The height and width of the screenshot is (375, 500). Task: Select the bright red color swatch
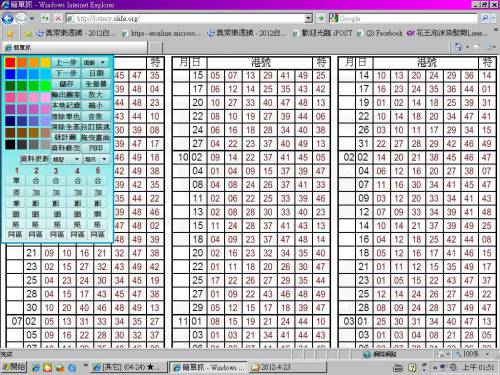coord(10,62)
